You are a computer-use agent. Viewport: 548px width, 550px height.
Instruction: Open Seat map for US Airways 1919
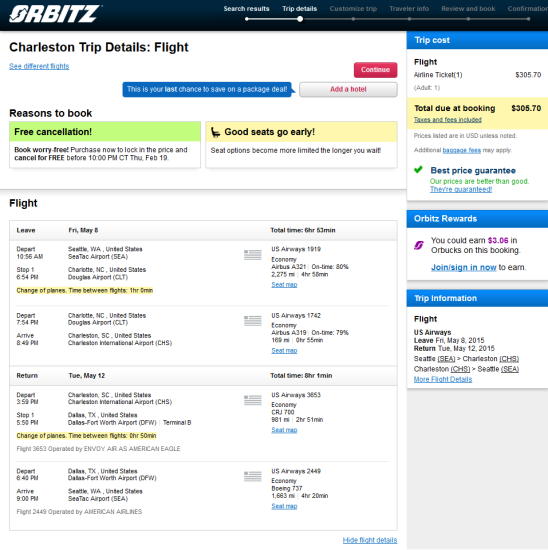(x=284, y=284)
